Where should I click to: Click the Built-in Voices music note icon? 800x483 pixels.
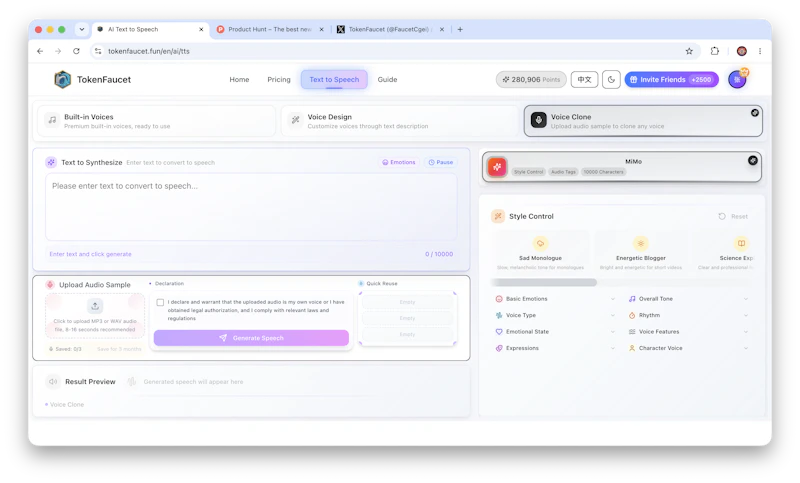point(52,120)
